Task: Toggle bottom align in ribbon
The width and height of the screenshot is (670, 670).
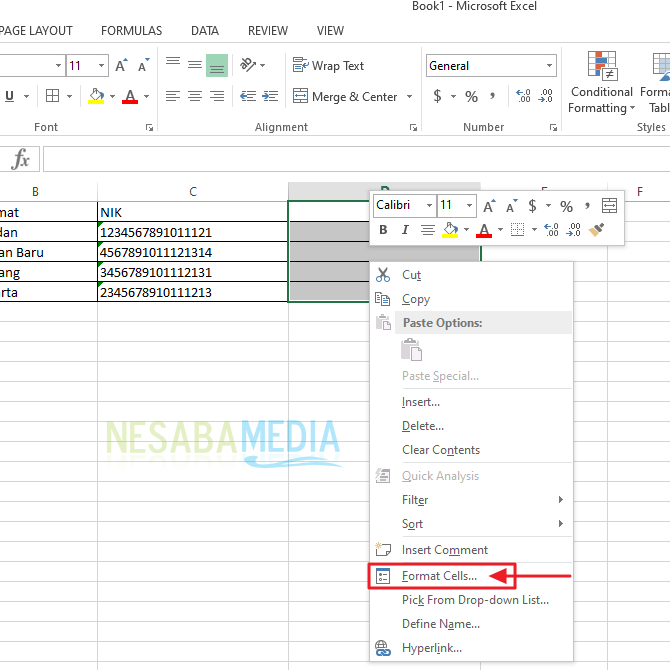Action: (x=217, y=65)
